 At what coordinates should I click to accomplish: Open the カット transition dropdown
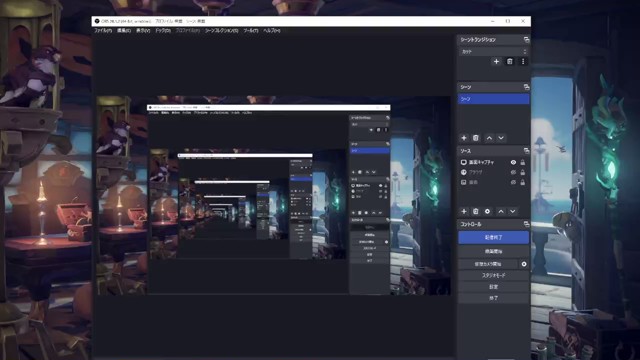point(493,51)
